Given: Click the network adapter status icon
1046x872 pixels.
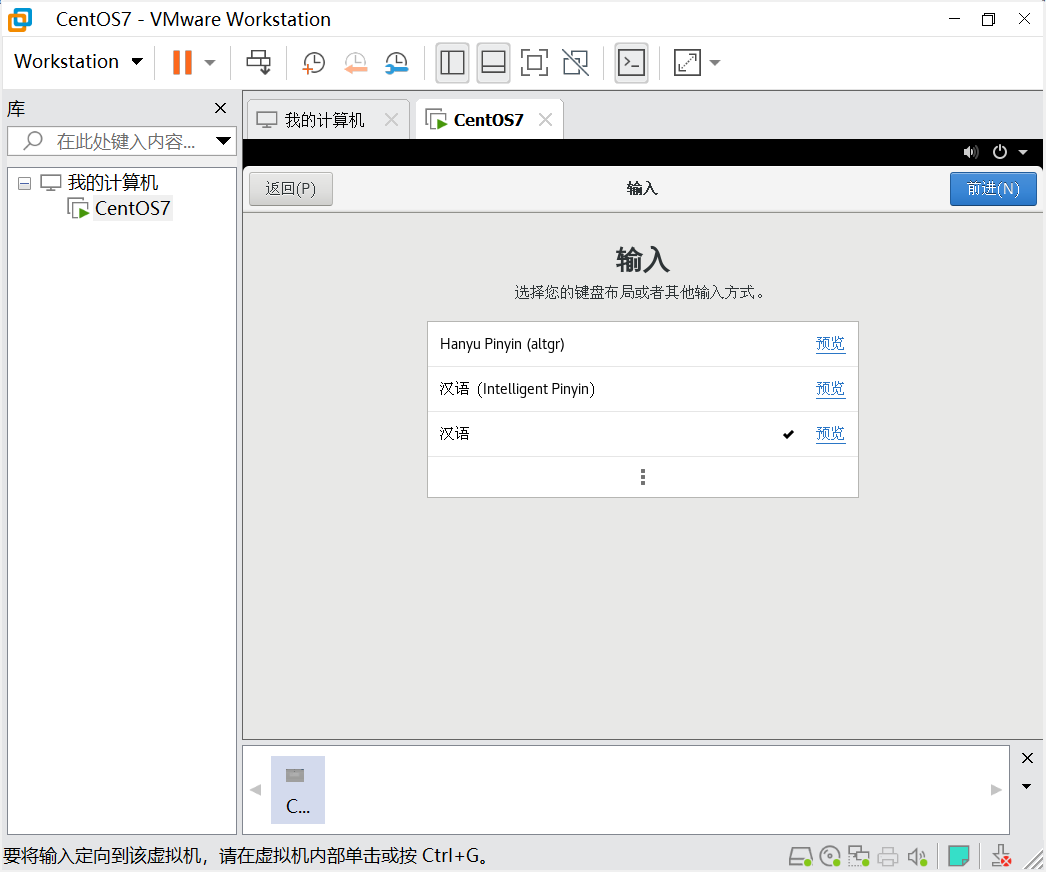Looking at the screenshot, I should tap(859, 856).
